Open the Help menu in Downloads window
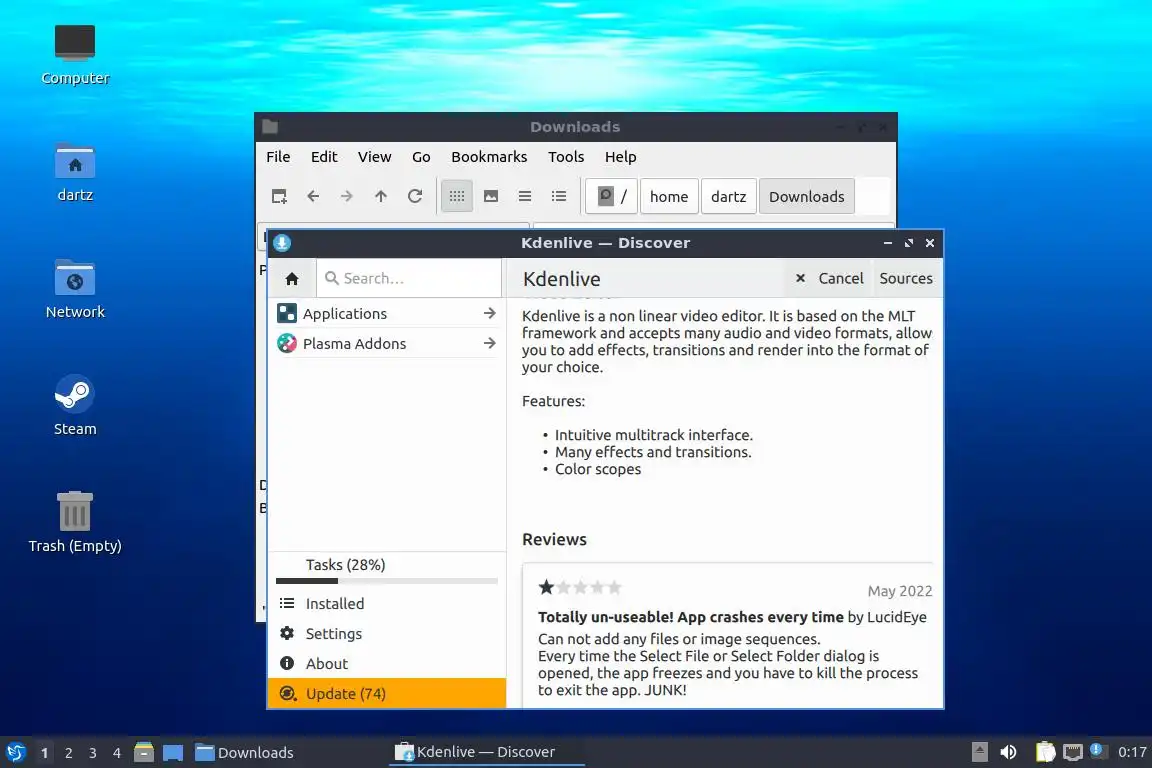The width and height of the screenshot is (1152, 768). pyautogui.click(x=621, y=157)
